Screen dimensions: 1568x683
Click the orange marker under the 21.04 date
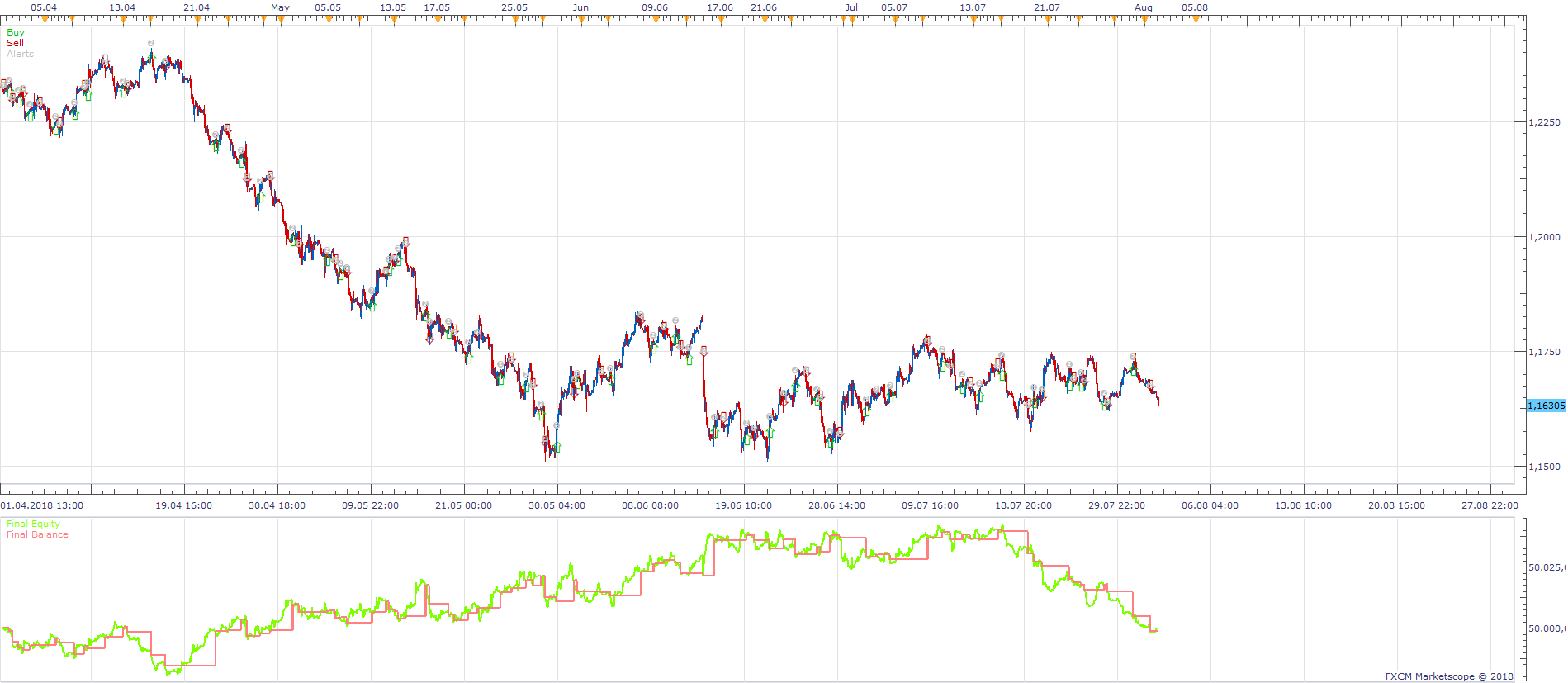click(x=197, y=20)
